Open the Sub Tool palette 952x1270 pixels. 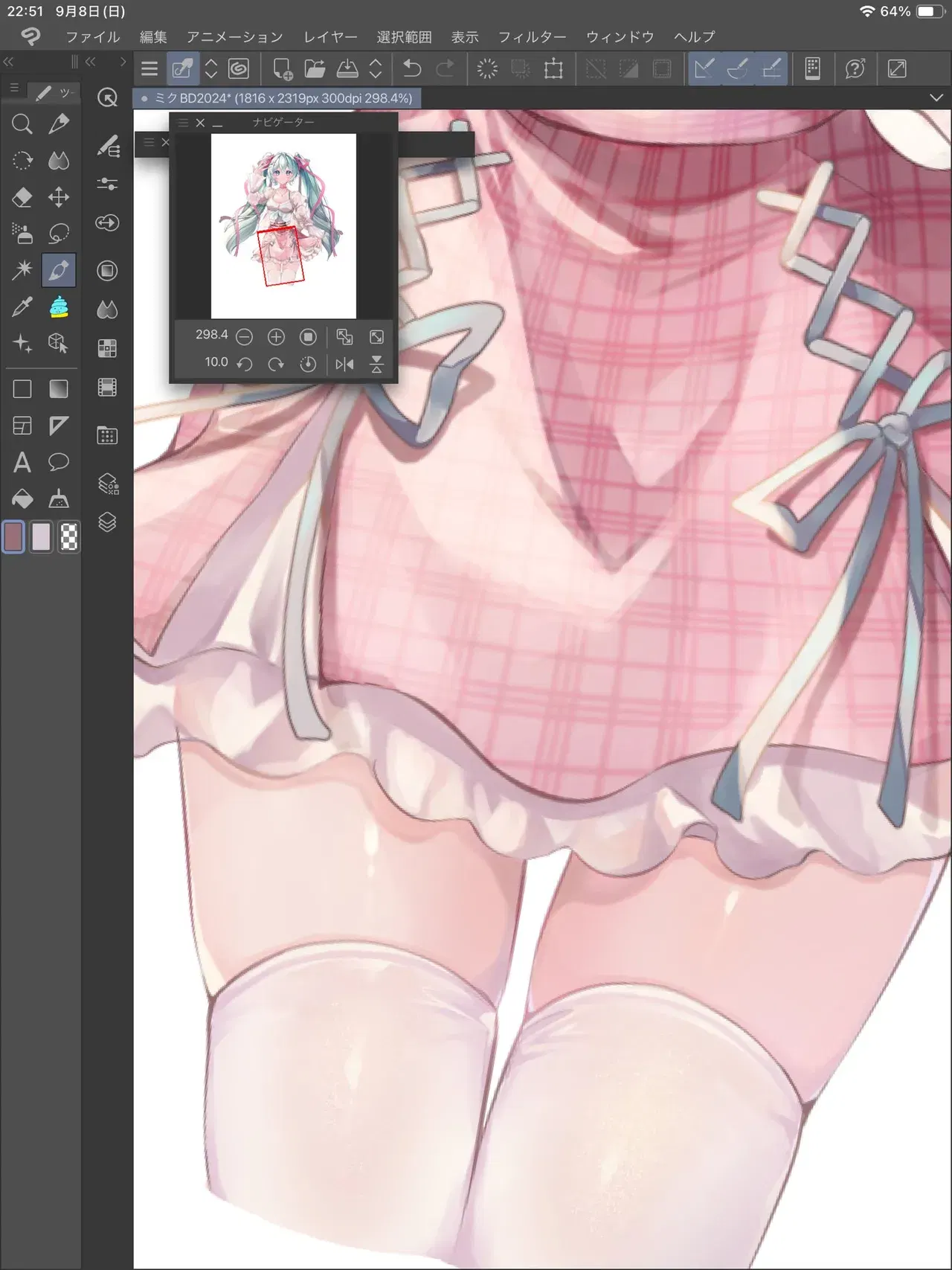108,147
